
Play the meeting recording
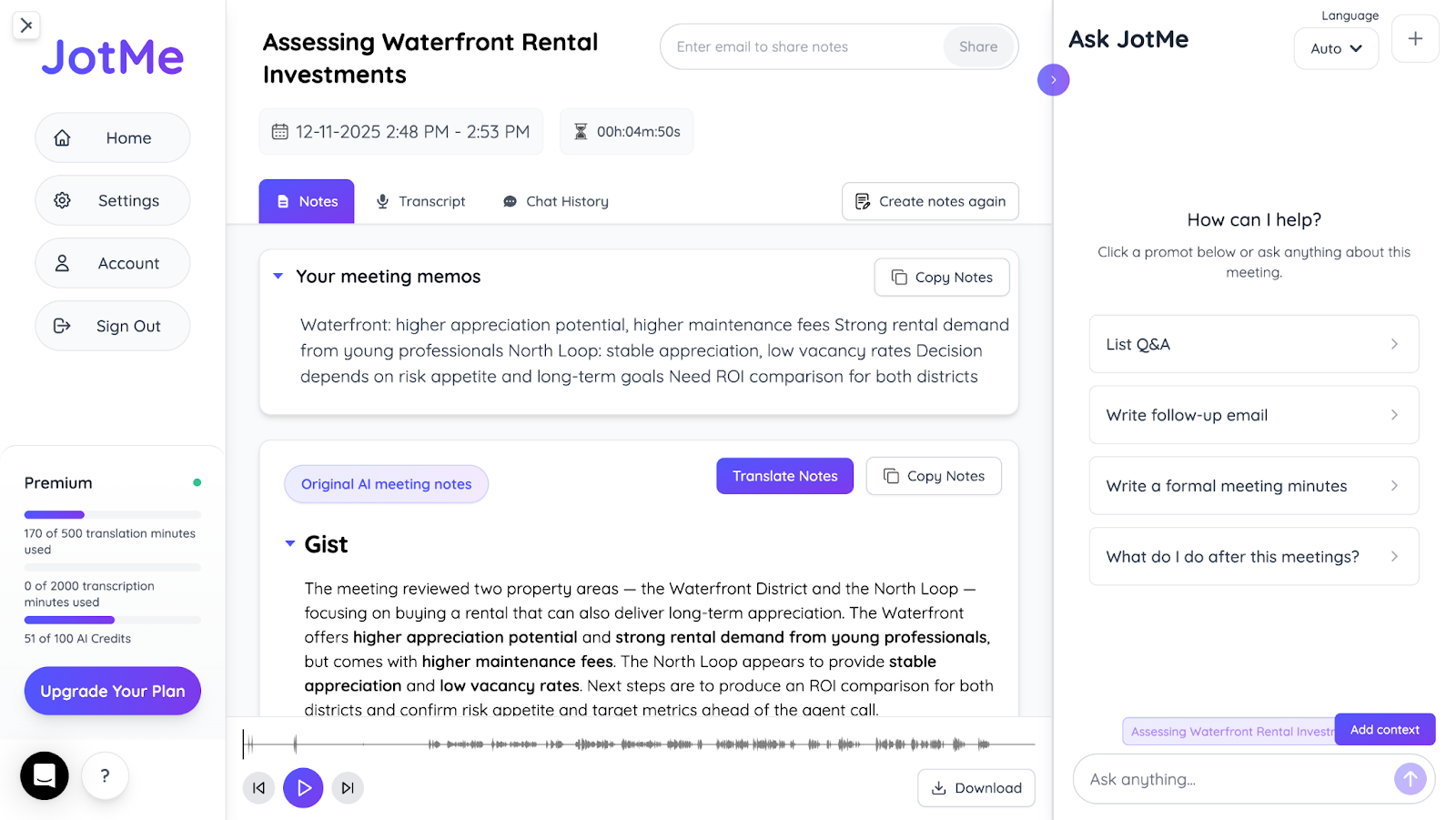[x=303, y=788]
